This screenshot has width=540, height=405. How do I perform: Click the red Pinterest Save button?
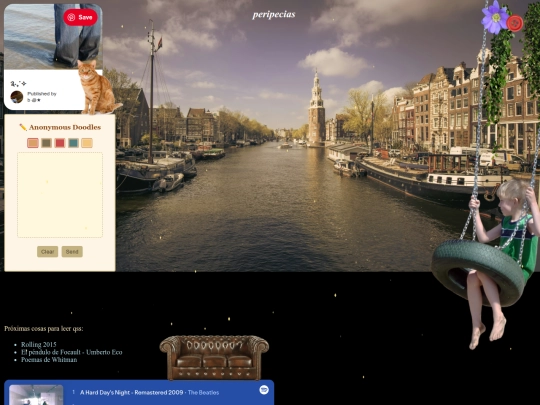(80, 17)
